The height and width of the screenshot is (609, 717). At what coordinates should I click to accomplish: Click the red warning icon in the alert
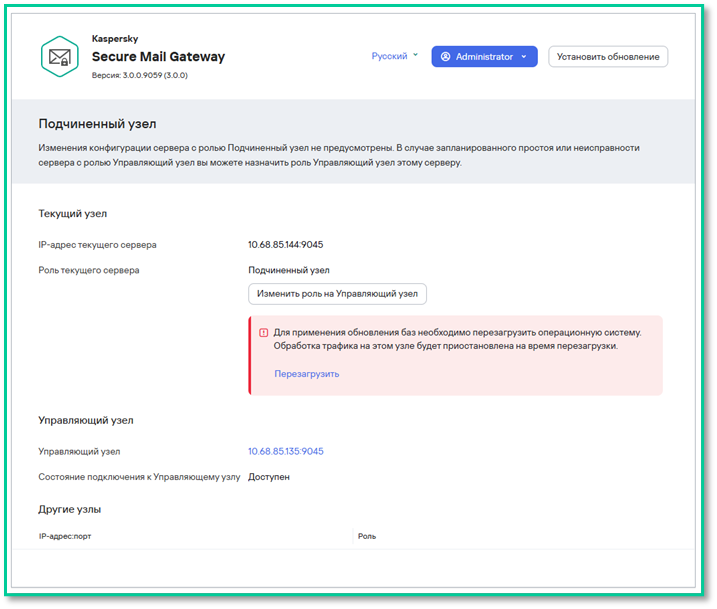(264, 332)
